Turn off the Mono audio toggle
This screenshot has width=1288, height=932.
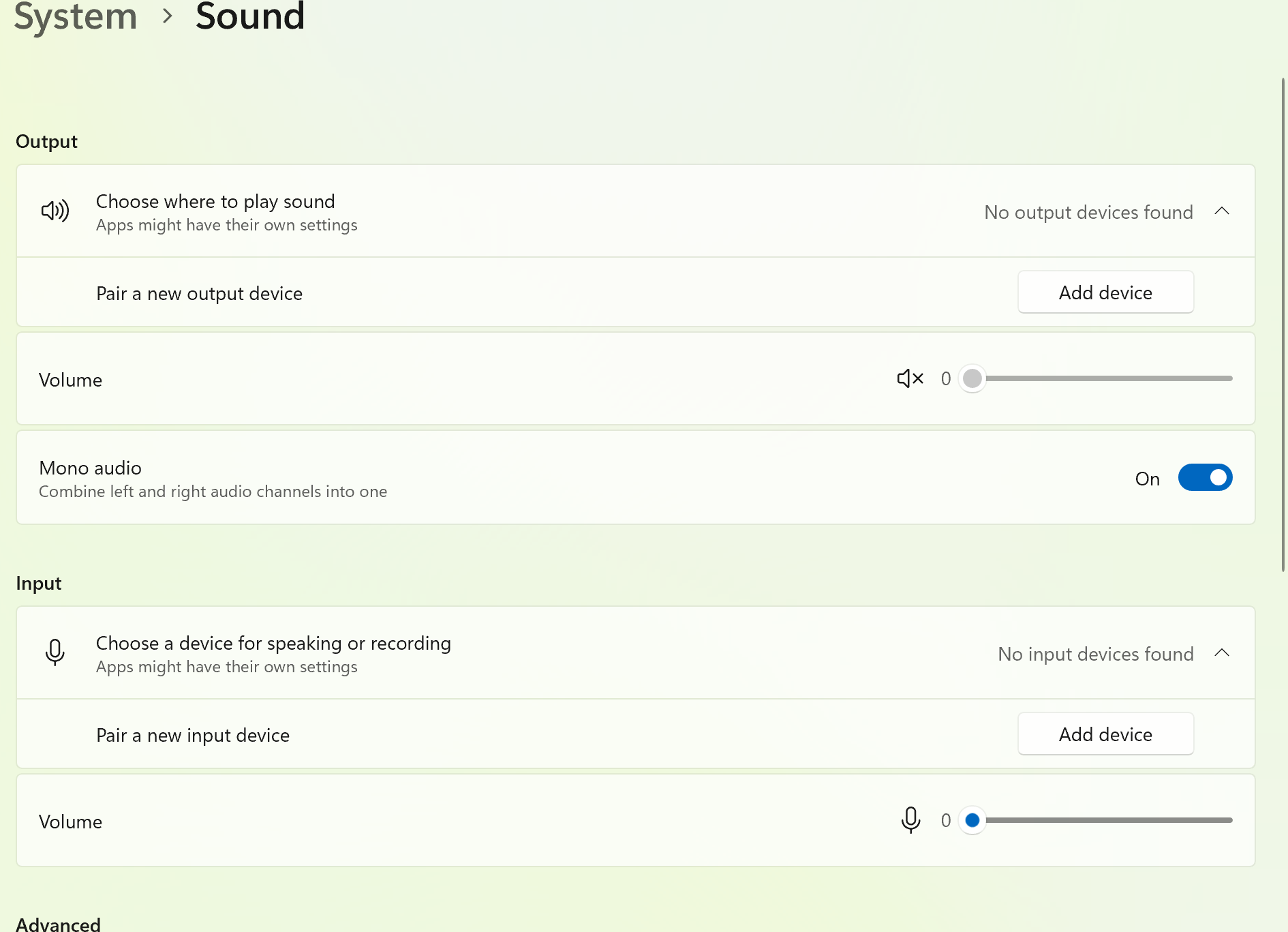point(1205,478)
